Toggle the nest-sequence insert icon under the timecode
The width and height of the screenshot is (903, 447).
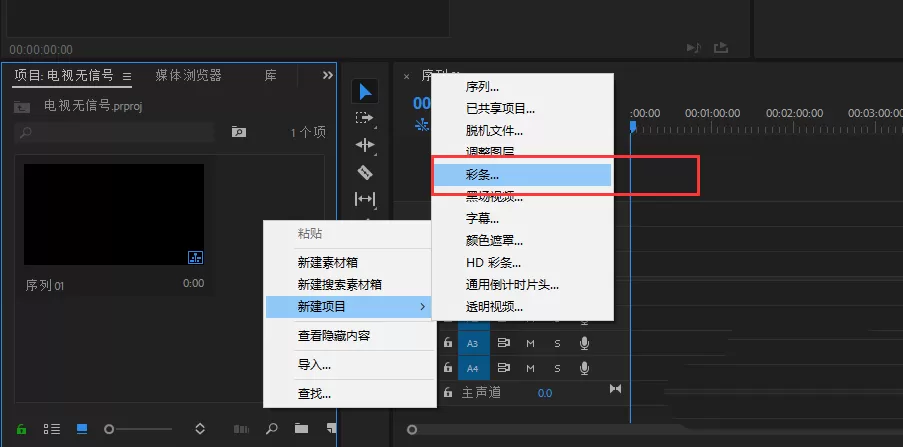coord(422,125)
